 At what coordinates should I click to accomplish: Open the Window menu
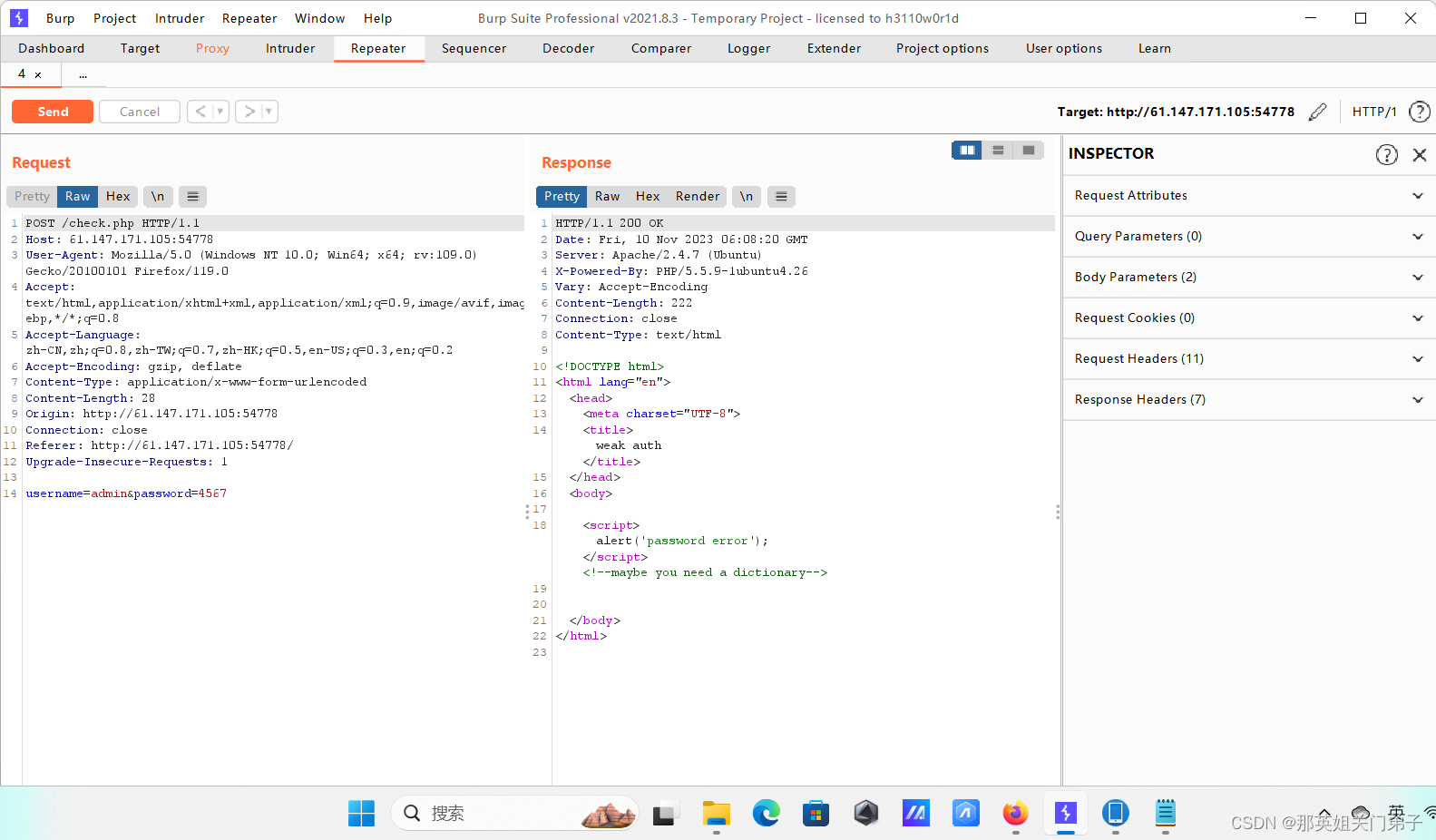pos(319,18)
